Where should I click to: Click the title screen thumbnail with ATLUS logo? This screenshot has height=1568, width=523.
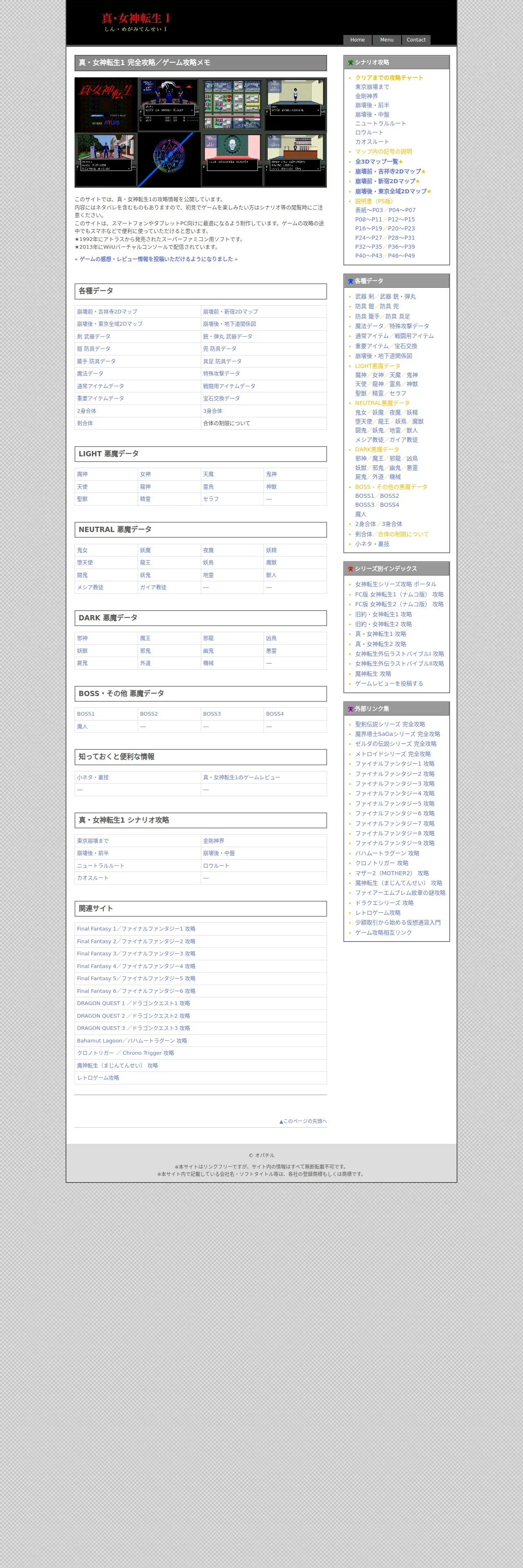[107, 105]
